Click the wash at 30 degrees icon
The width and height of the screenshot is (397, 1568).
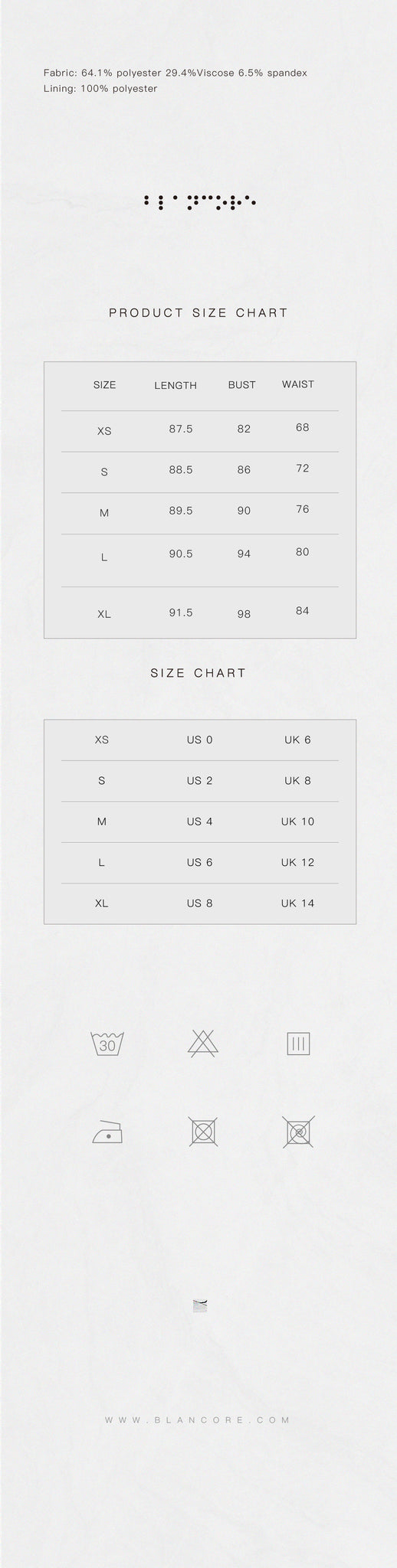coord(107,1044)
